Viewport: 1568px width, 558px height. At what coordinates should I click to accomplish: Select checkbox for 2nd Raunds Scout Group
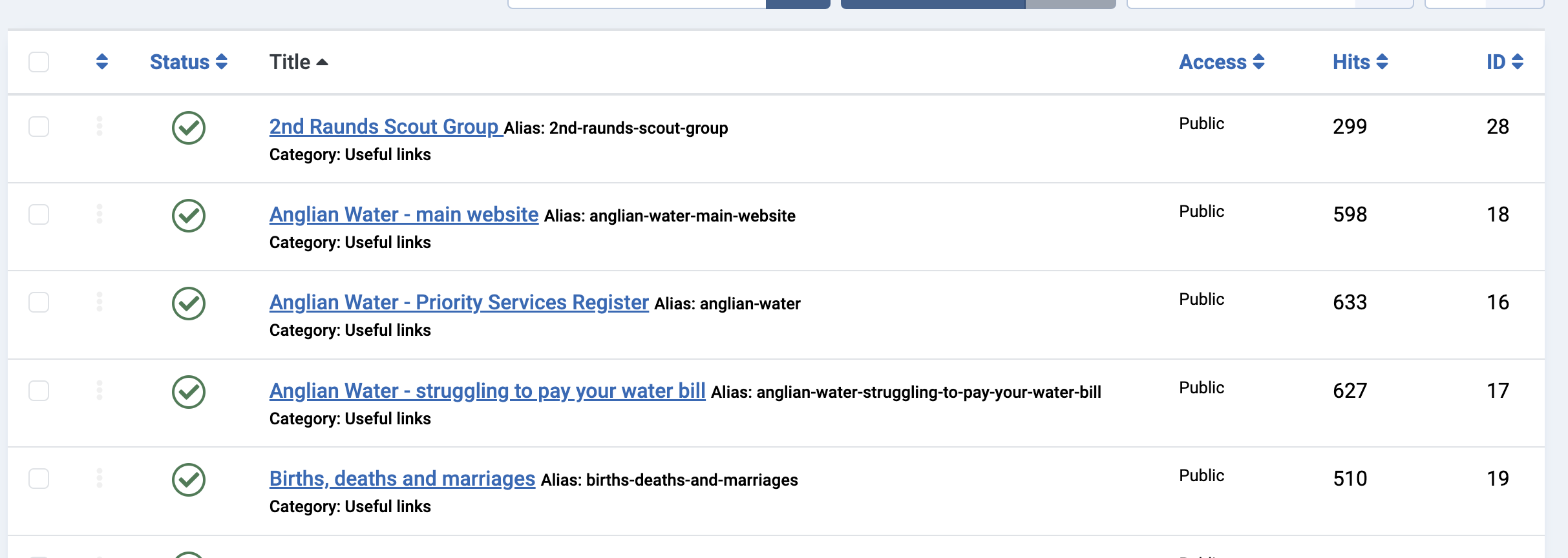pos(39,127)
